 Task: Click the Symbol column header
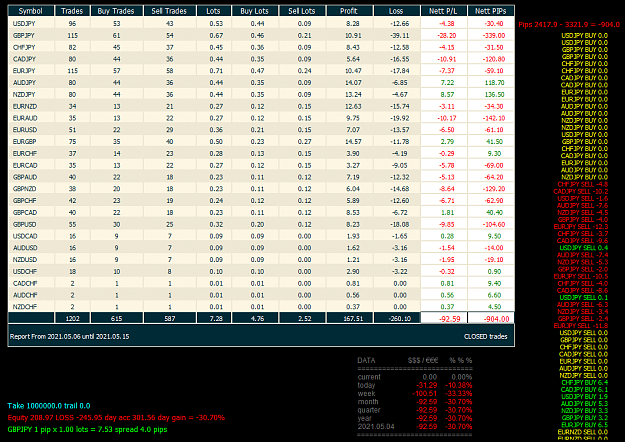[31, 11]
